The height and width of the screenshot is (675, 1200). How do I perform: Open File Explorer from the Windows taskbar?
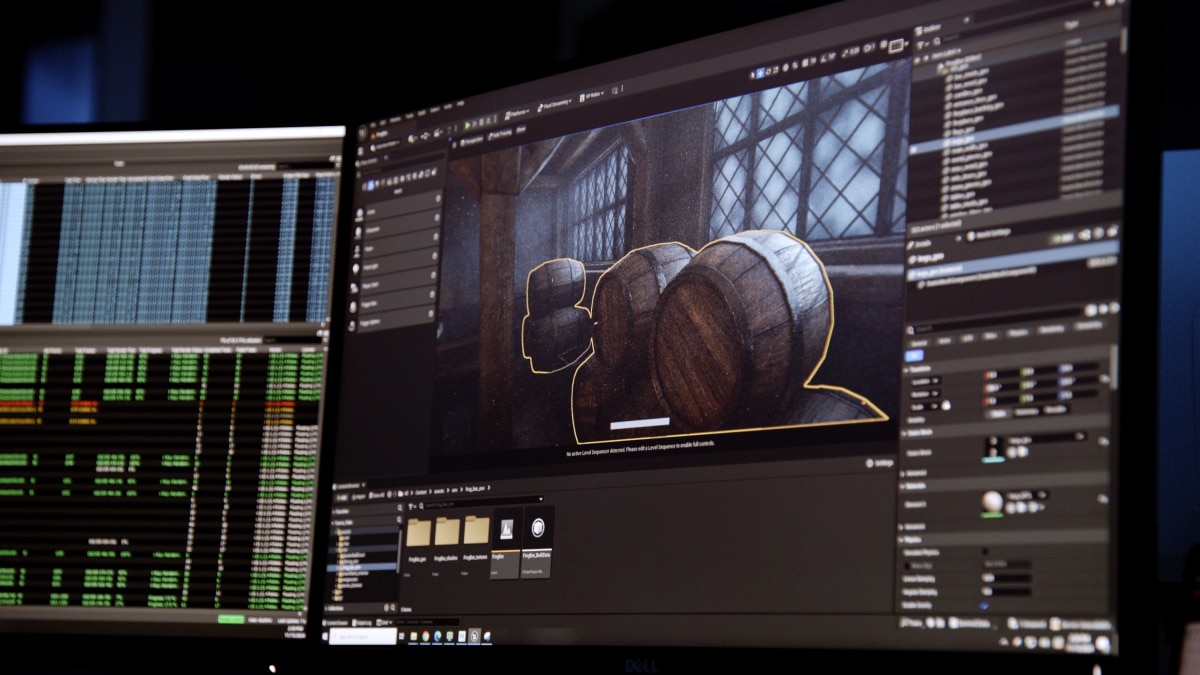[x=413, y=636]
